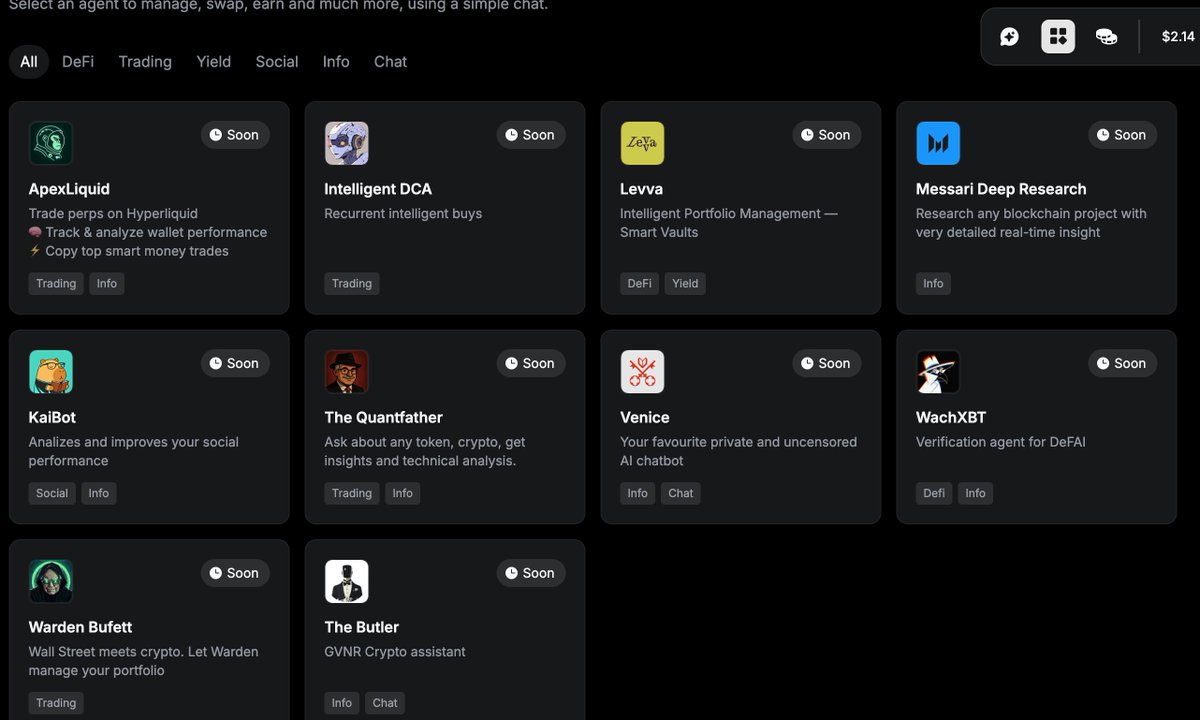This screenshot has width=1200, height=720.
Task: Click the Info tag on Messari Deep Research
Action: (933, 284)
